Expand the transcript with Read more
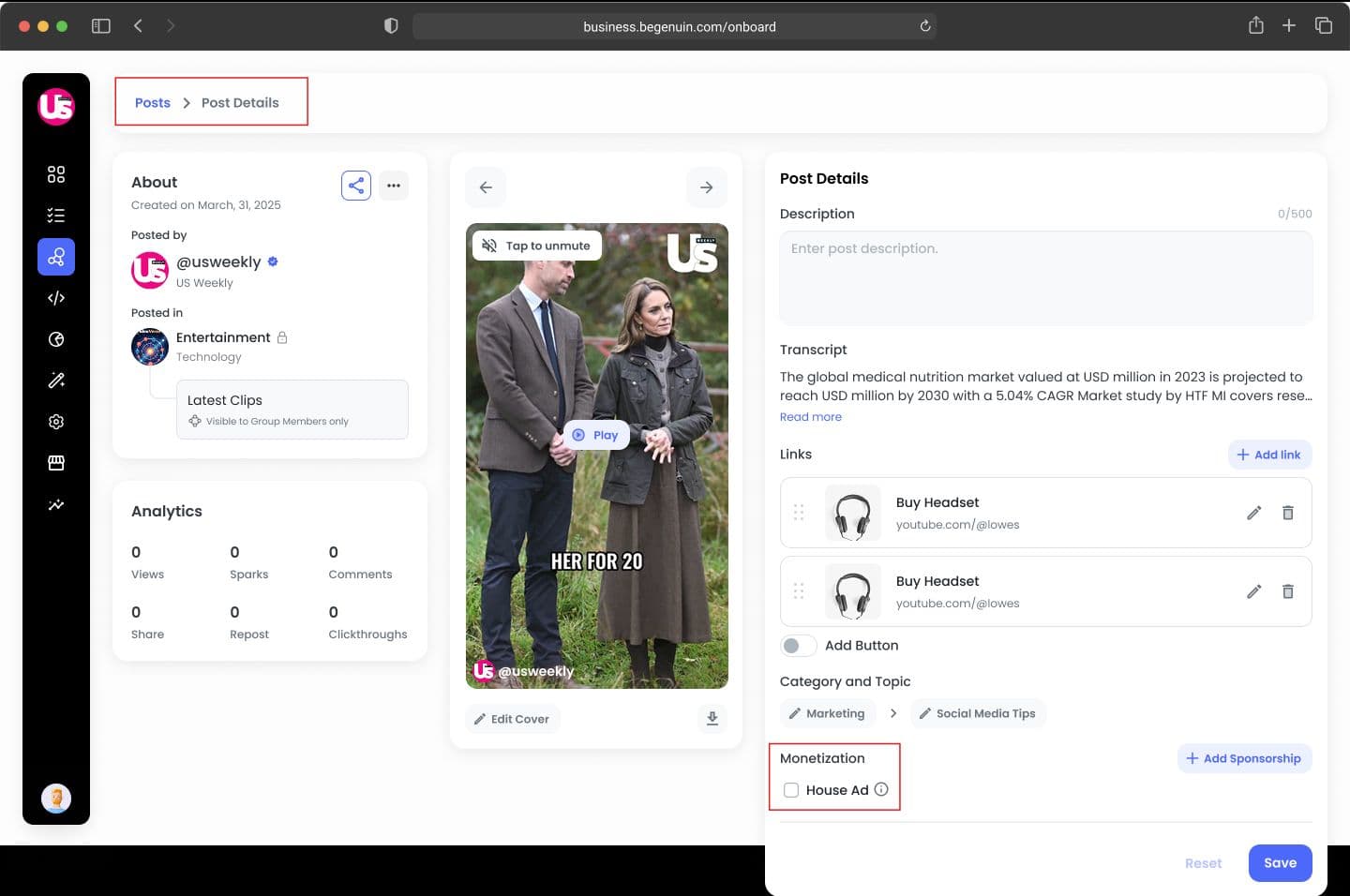1350x896 pixels. click(x=811, y=417)
